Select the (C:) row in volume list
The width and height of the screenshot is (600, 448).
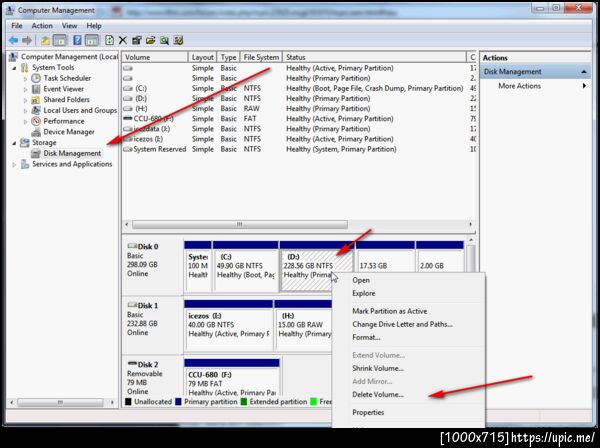pos(298,88)
